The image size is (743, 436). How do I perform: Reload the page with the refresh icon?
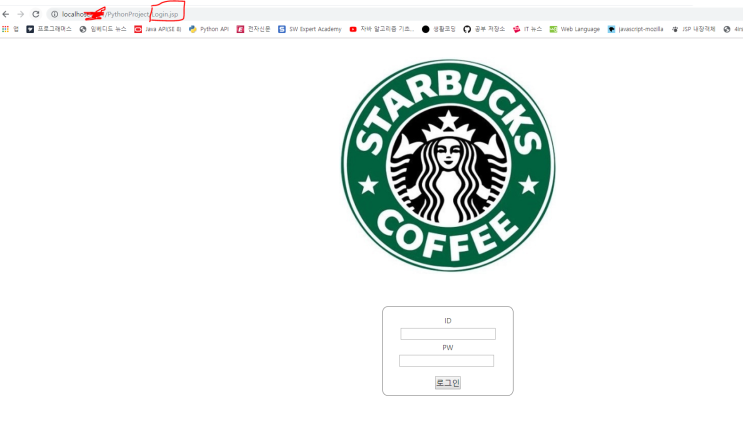click(36, 14)
